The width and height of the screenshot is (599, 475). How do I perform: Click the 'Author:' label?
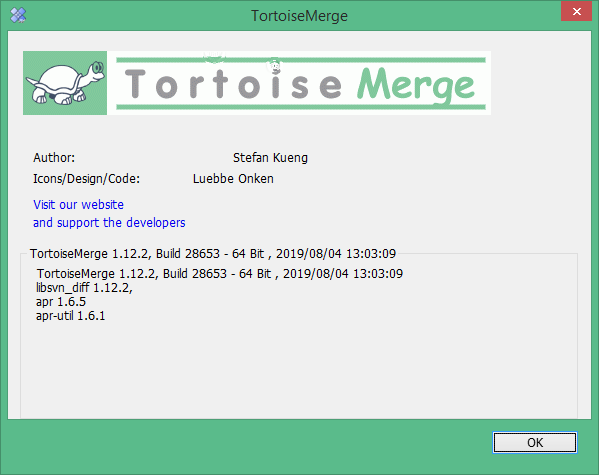54,157
